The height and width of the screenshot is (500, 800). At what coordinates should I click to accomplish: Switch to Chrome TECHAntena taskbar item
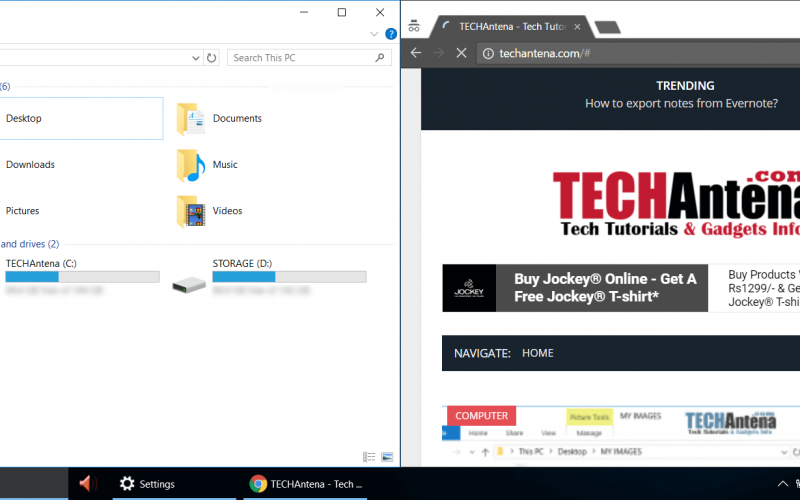click(305, 484)
